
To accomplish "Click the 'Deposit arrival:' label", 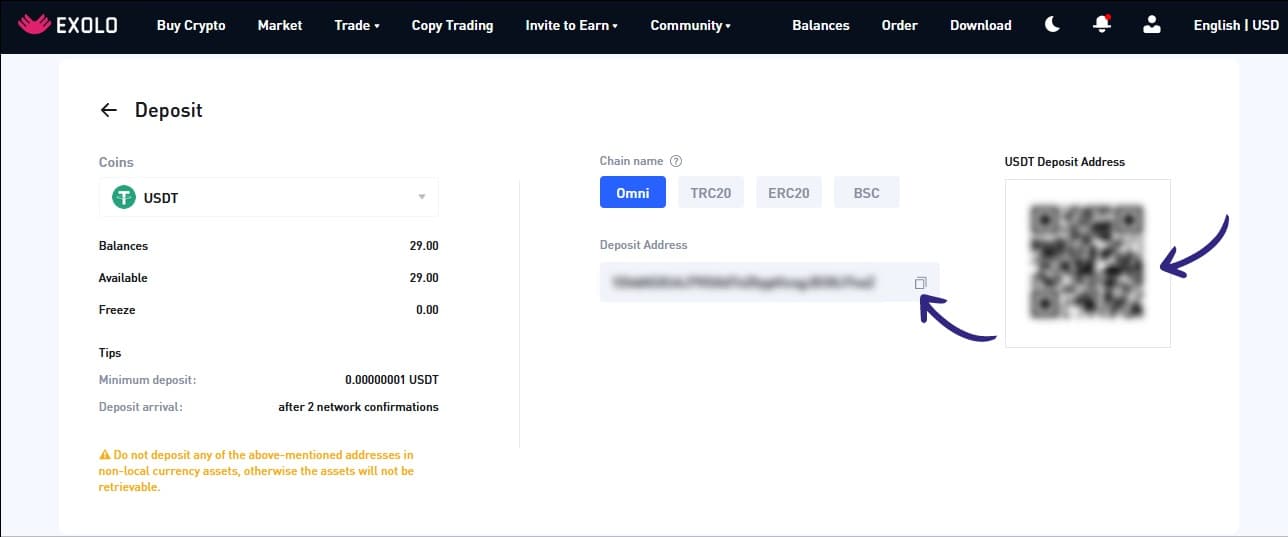I will coord(141,407).
